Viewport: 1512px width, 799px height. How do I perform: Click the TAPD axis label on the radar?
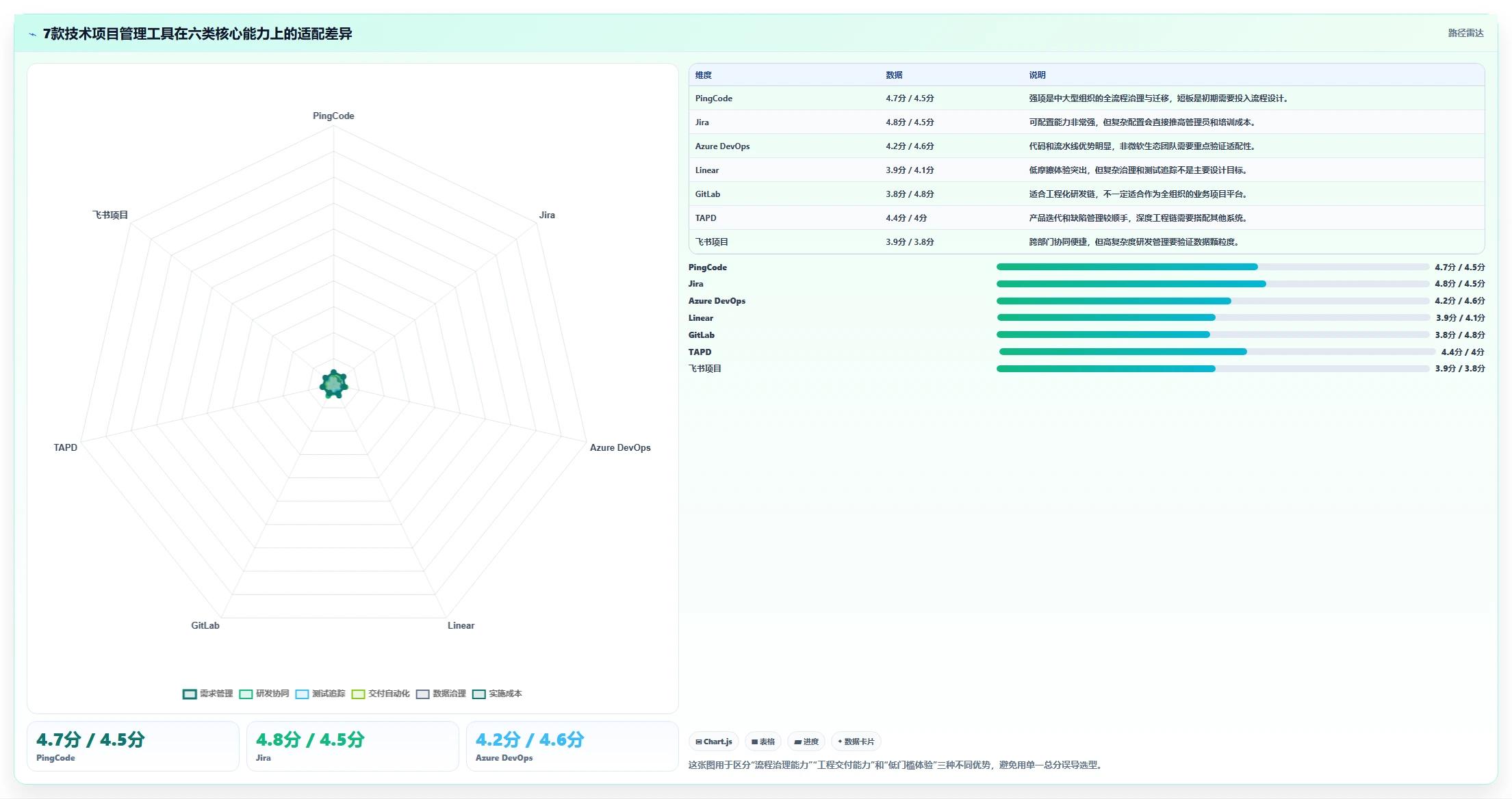click(x=66, y=447)
